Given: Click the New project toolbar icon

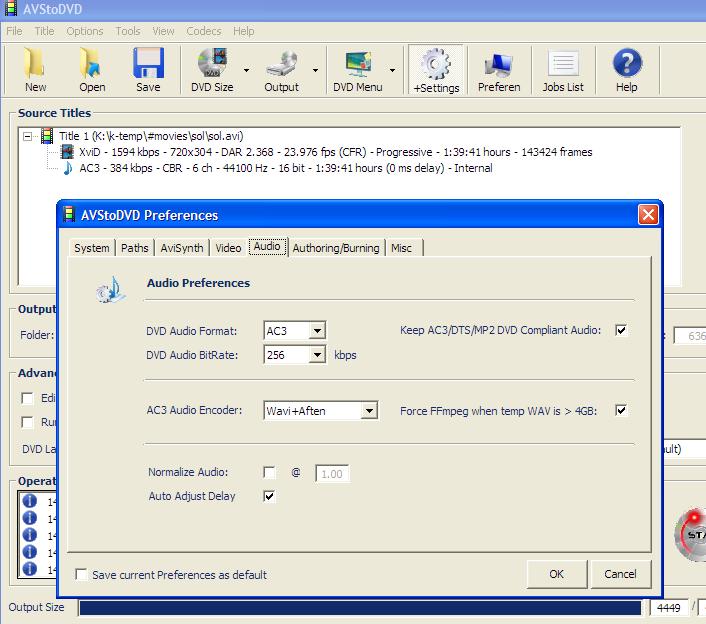Looking at the screenshot, I should [x=35, y=63].
